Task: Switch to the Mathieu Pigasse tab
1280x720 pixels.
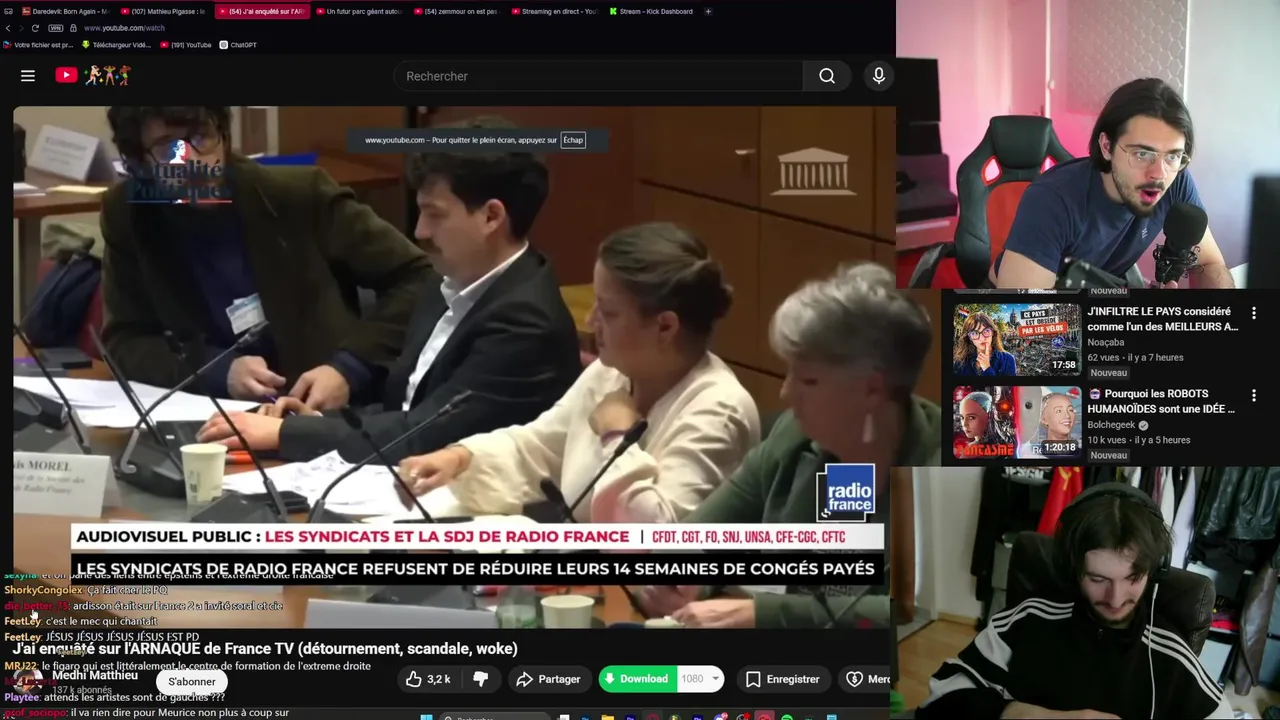Action: (163, 11)
